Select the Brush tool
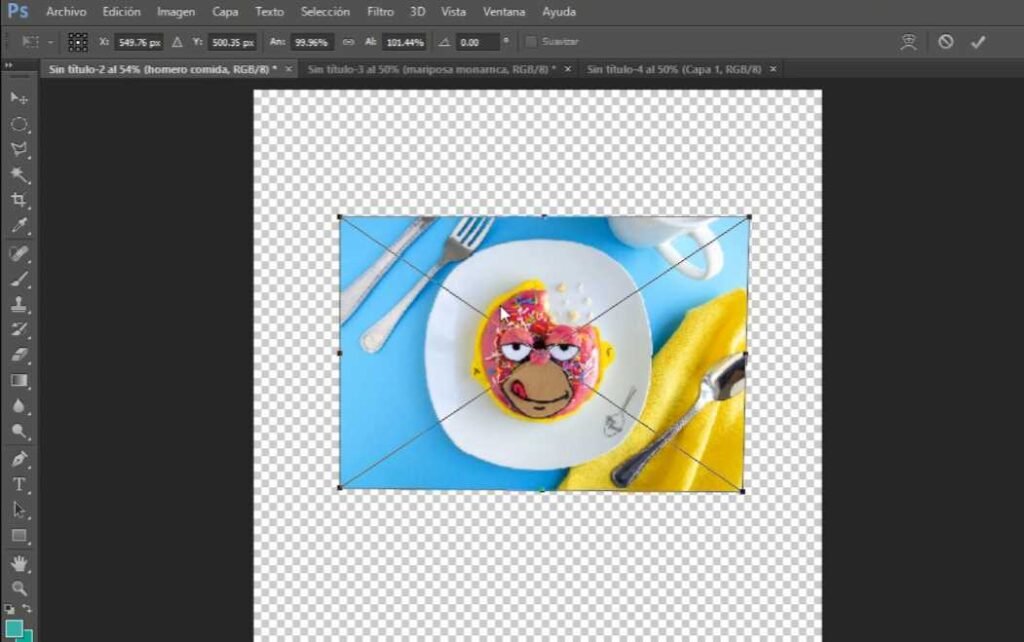The height and width of the screenshot is (642, 1024). pyautogui.click(x=19, y=279)
